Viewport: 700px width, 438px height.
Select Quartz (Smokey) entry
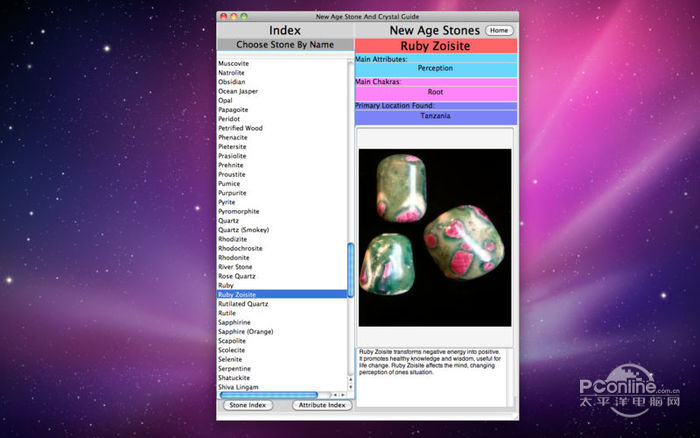244,230
